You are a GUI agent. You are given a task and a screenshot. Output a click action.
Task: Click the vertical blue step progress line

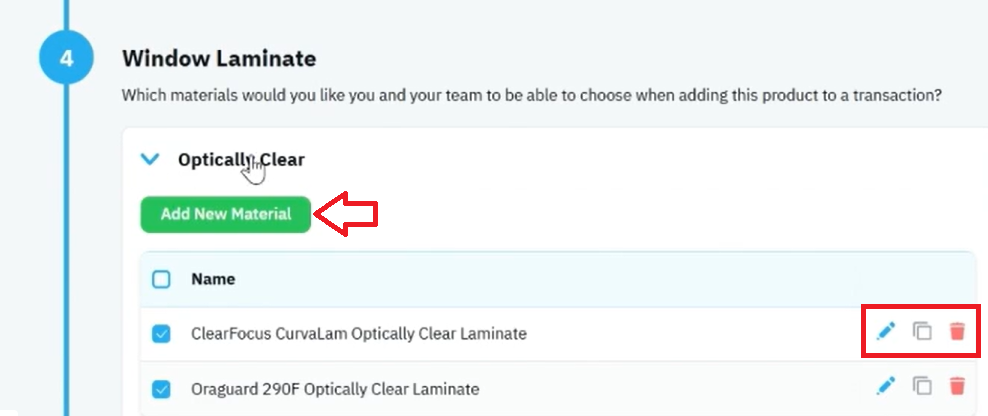pyautogui.click(x=66, y=252)
